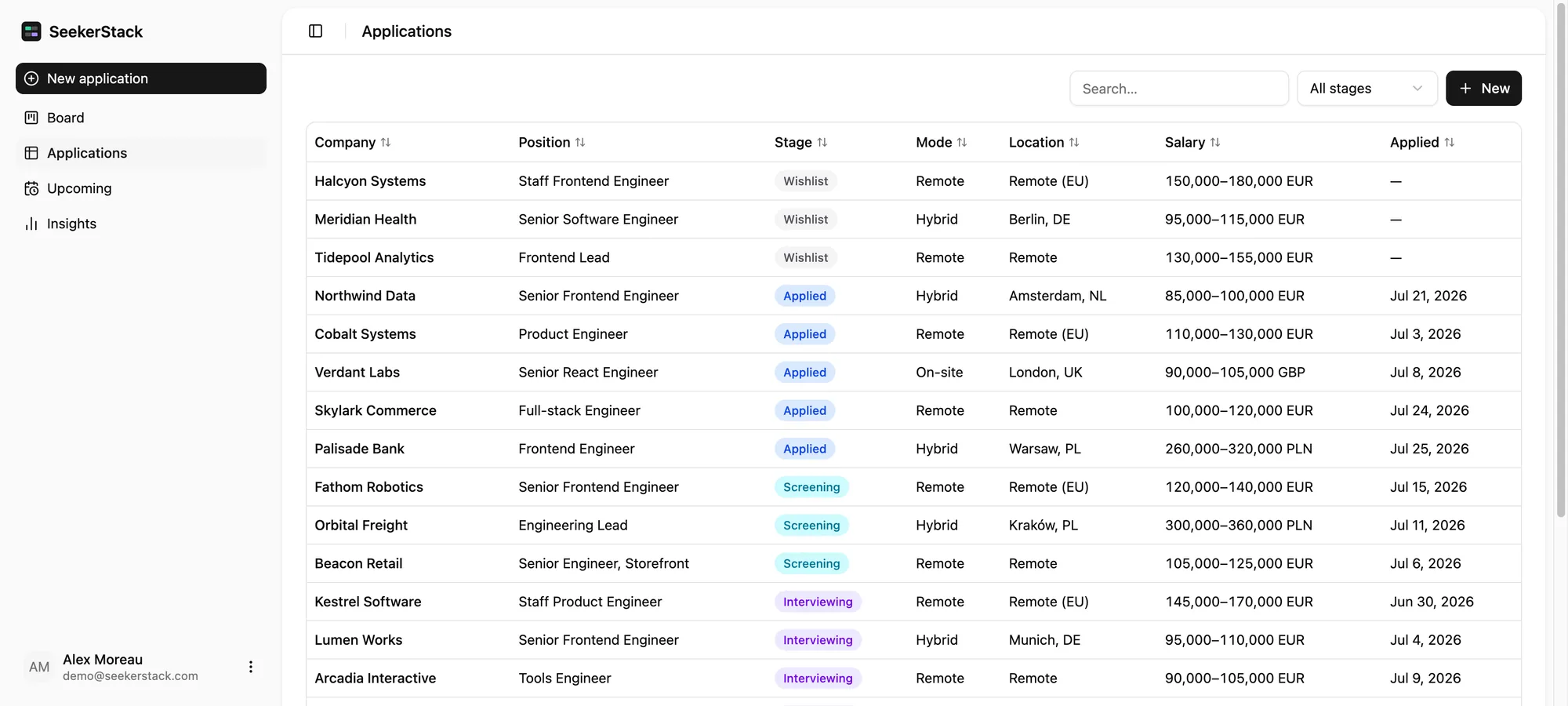This screenshot has width=1568, height=706.
Task: Click the New button in the toolbar
Action: 1483,89
